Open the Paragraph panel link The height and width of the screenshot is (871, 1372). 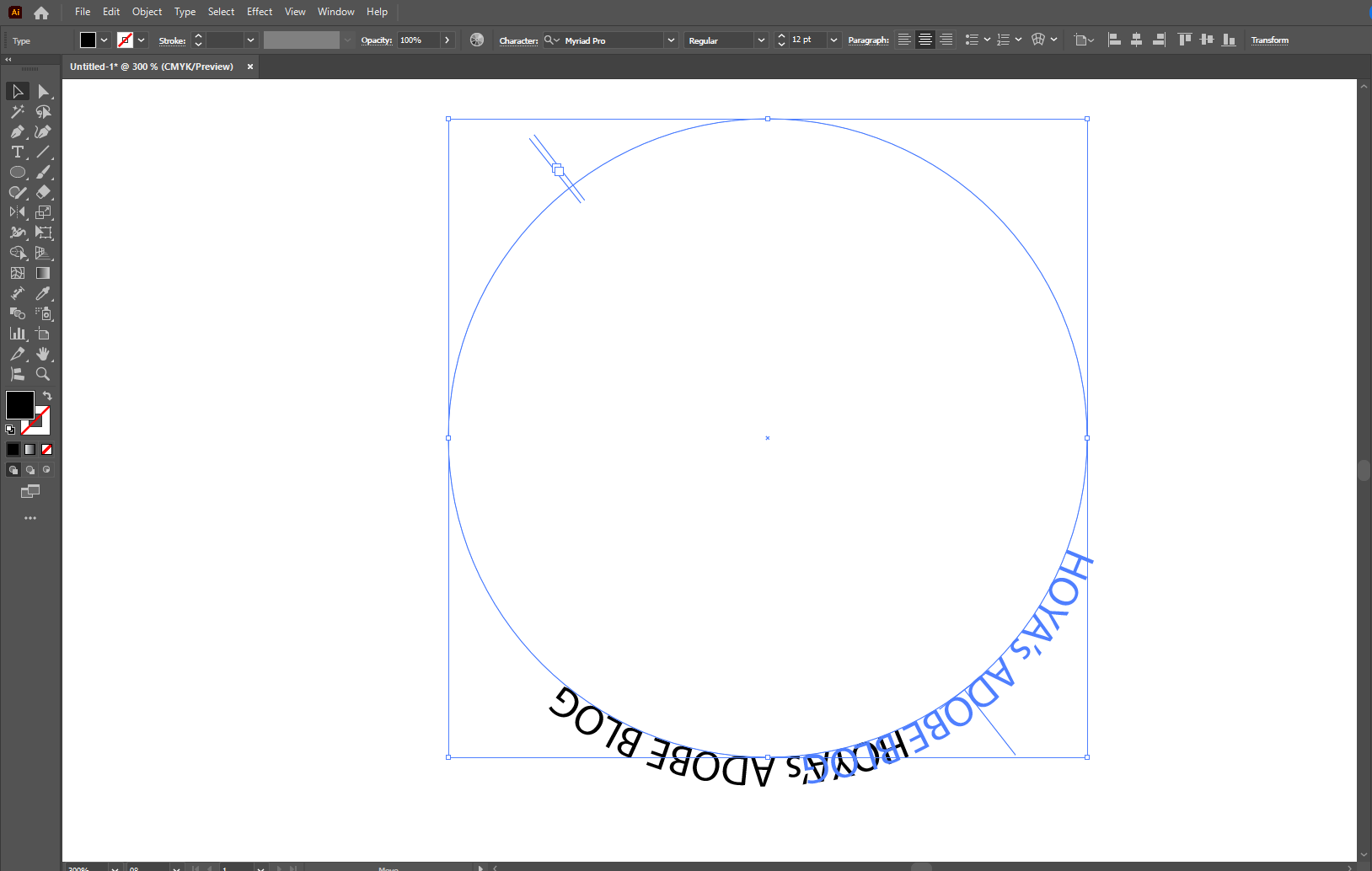(x=869, y=40)
